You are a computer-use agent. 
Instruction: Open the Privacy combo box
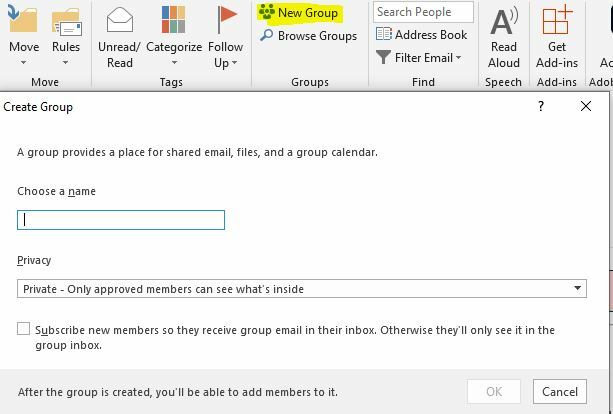point(302,289)
